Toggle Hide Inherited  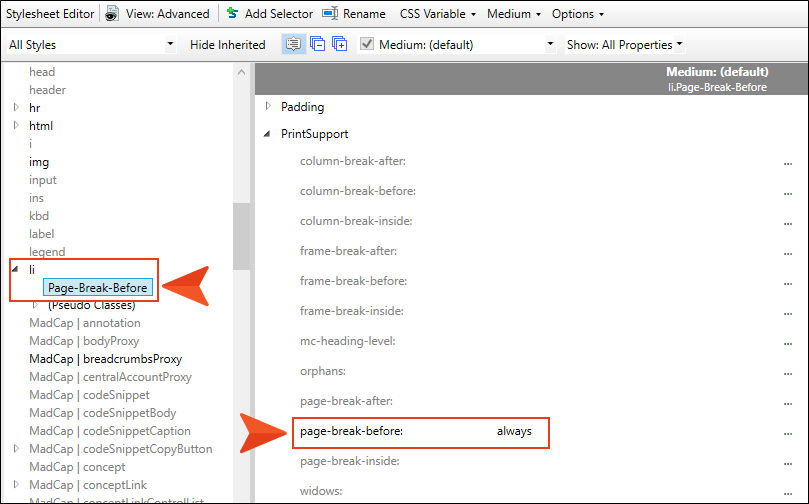pyautogui.click(x=227, y=44)
